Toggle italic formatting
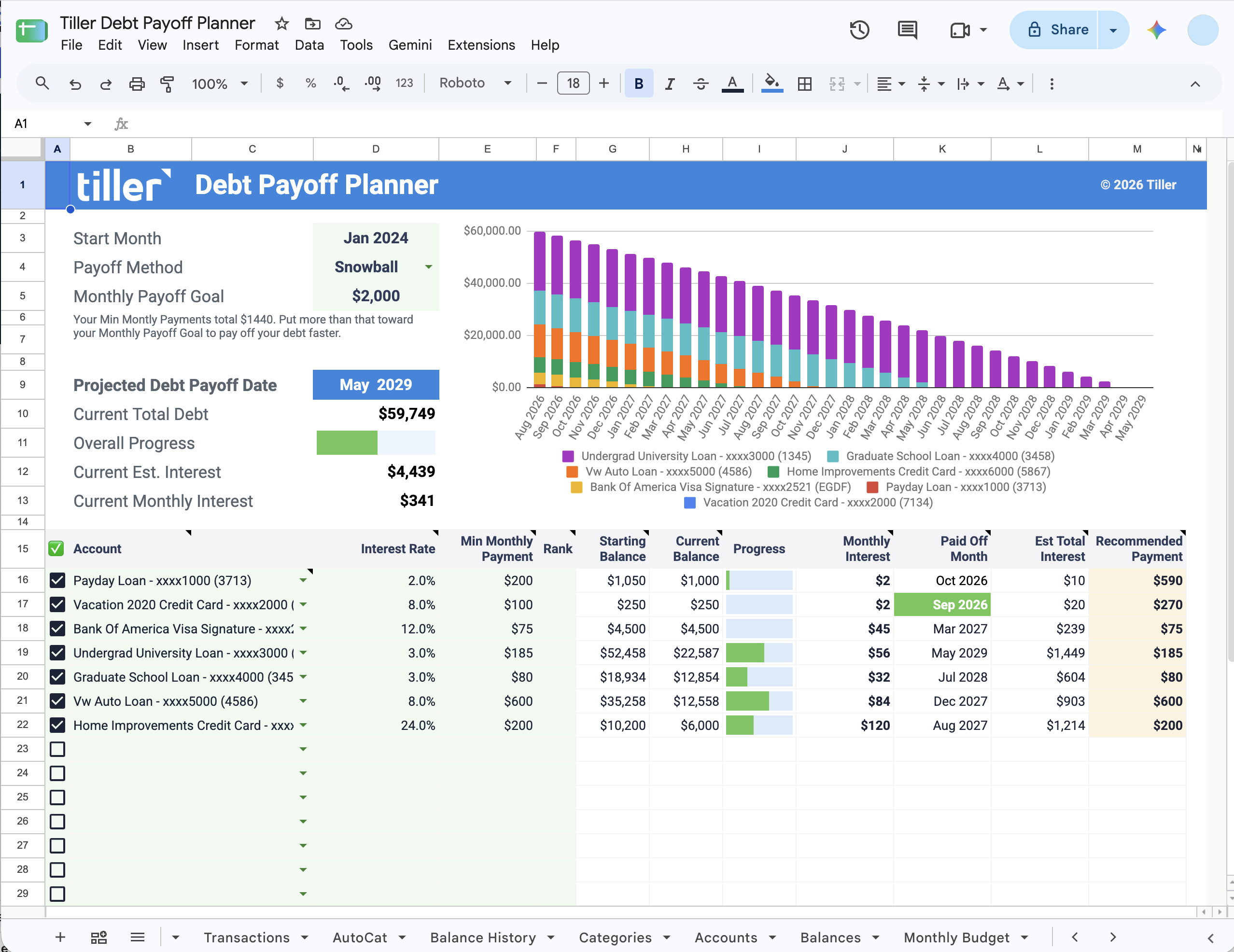The height and width of the screenshot is (952, 1234). click(x=670, y=84)
